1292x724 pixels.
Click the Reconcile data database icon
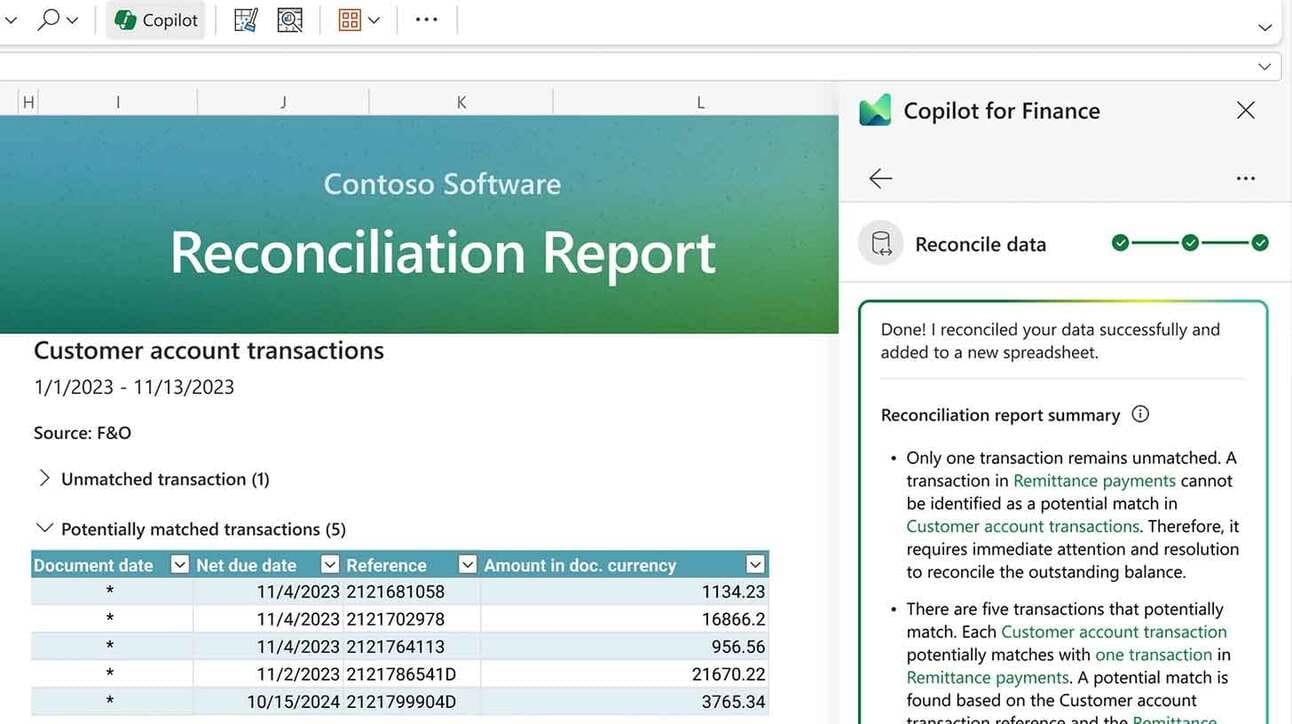881,244
